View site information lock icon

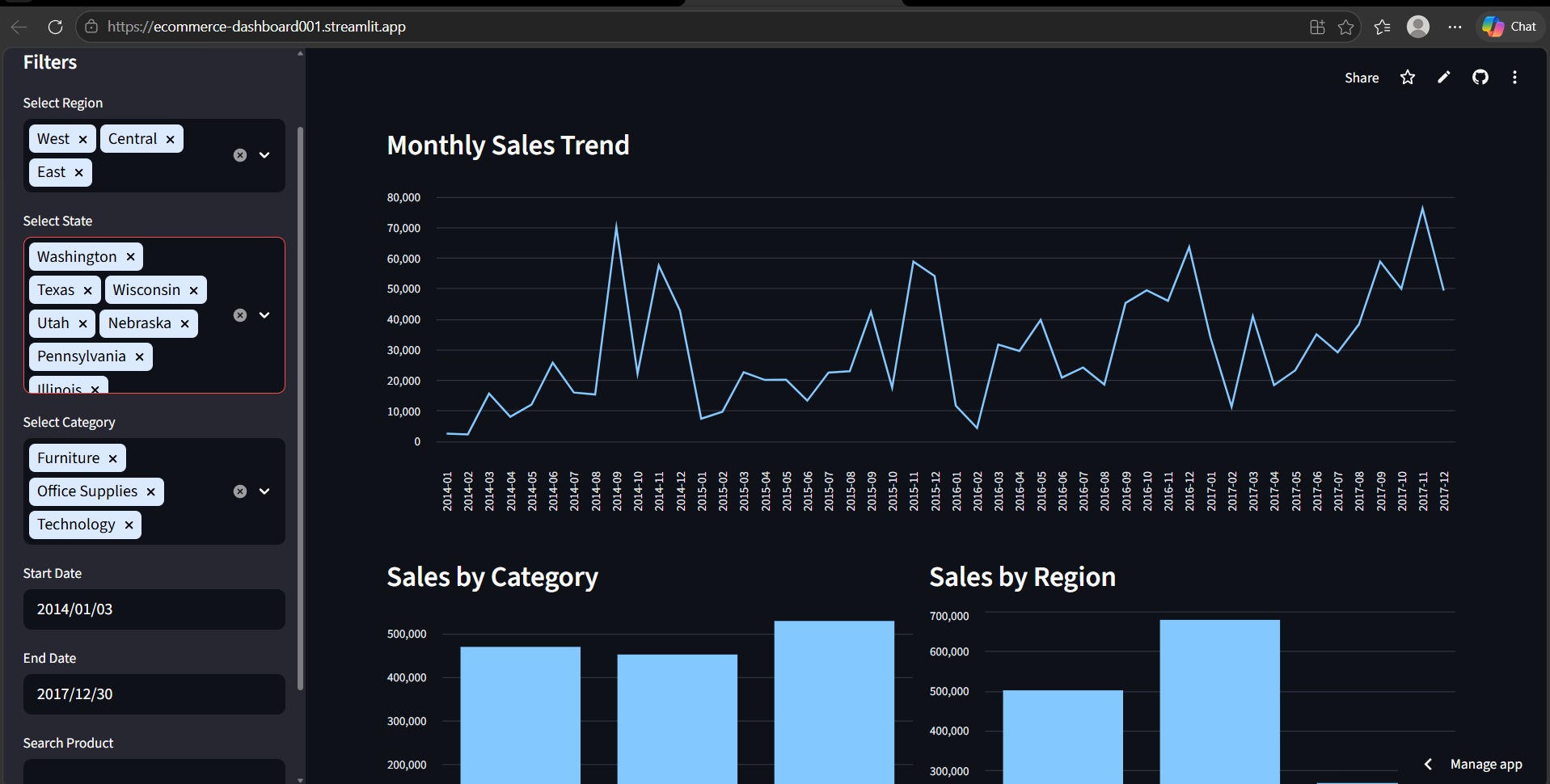91,27
